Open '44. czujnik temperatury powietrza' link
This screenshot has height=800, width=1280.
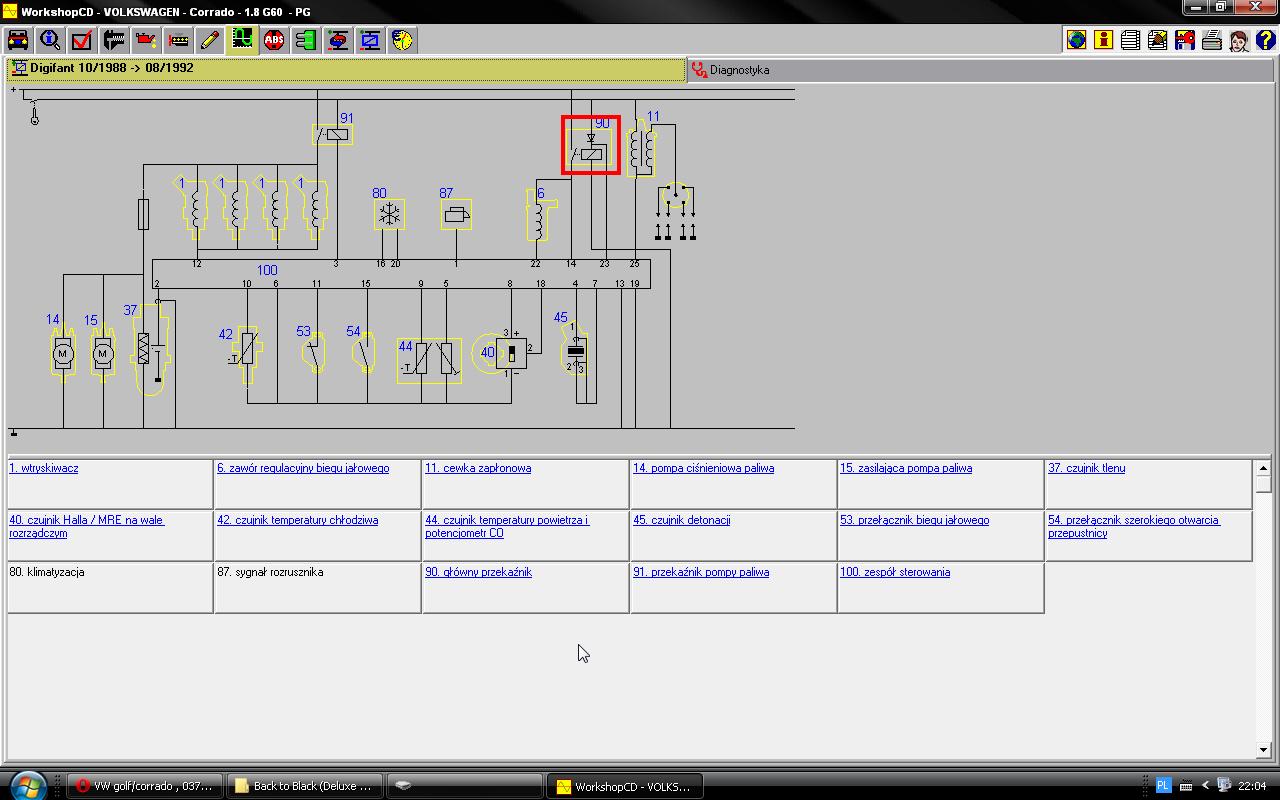click(x=507, y=526)
